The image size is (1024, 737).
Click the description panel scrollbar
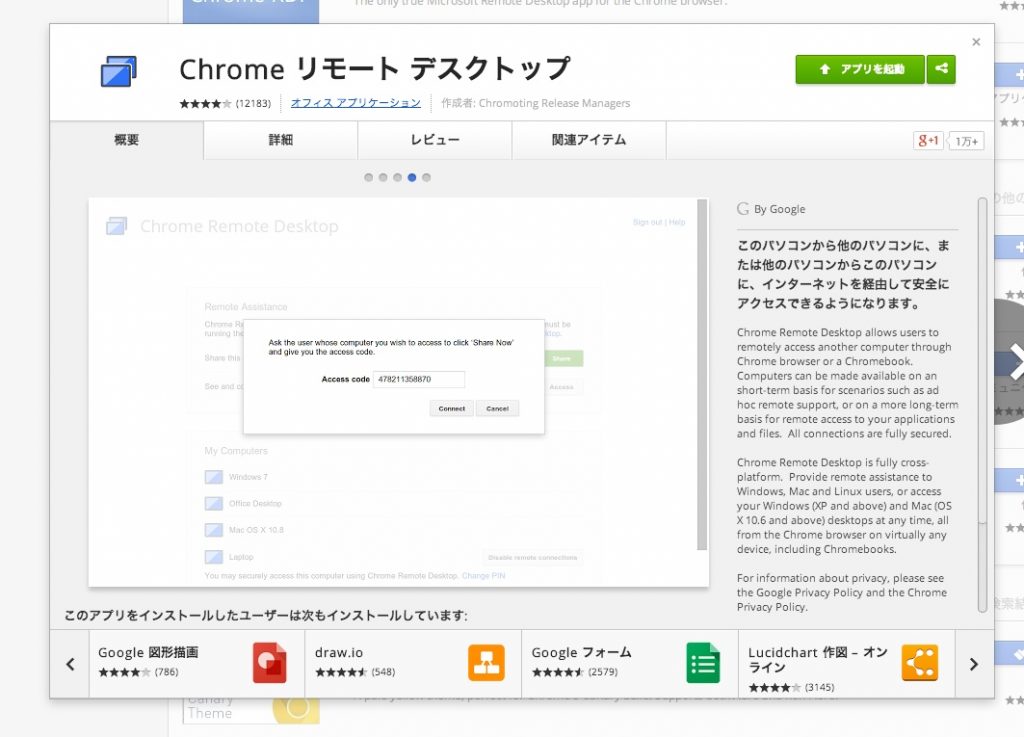coord(982,405)
